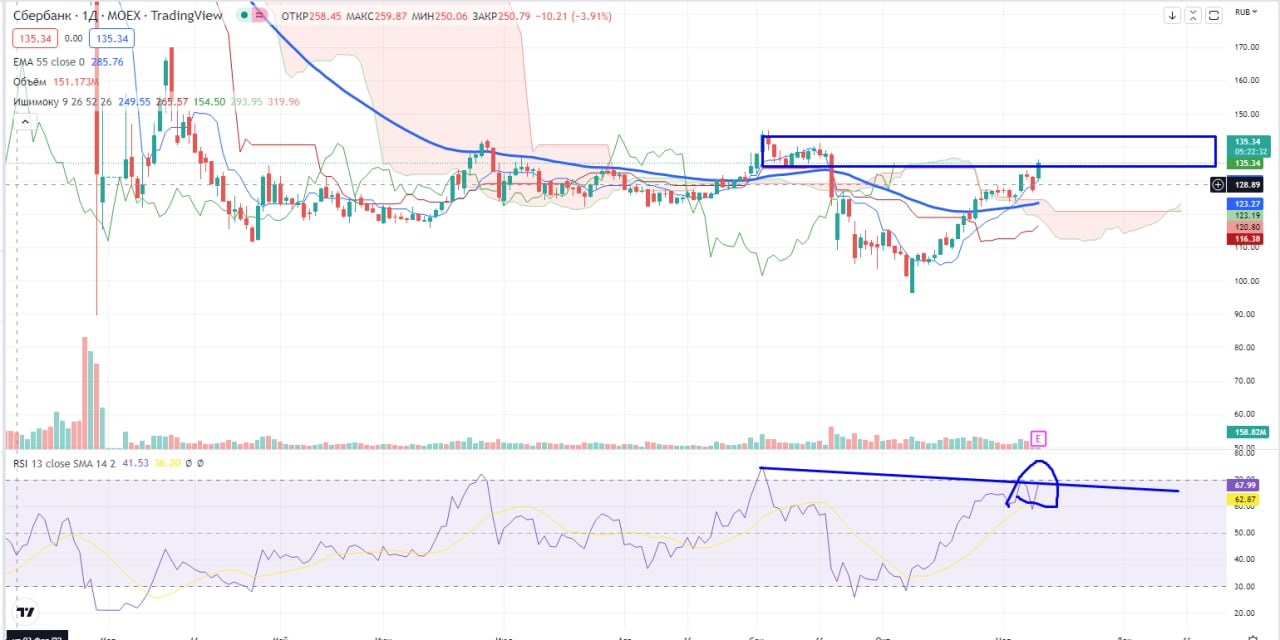Click the plus icon beside 128.89 price

(1217, 185)
